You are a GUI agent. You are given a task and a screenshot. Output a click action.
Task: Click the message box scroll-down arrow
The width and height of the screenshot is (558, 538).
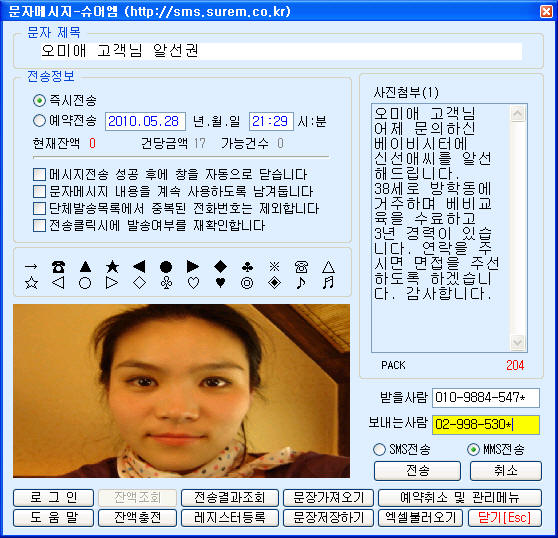517,342
